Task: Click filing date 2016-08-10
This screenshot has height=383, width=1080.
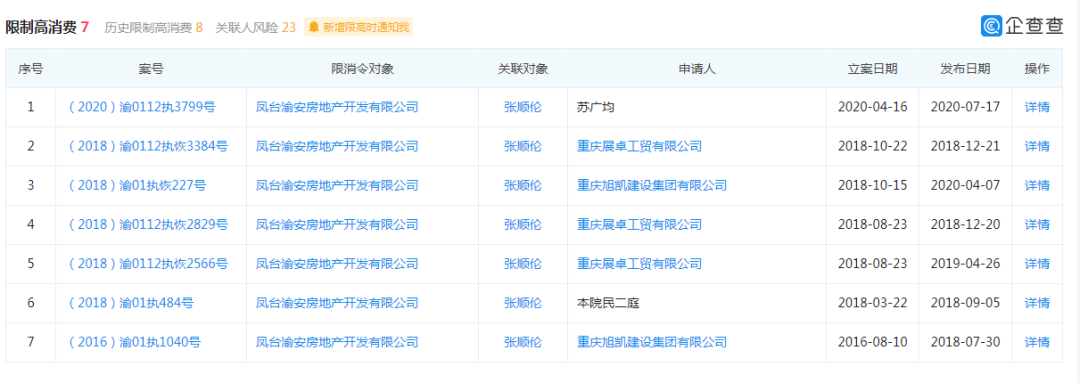Action: 873,342
